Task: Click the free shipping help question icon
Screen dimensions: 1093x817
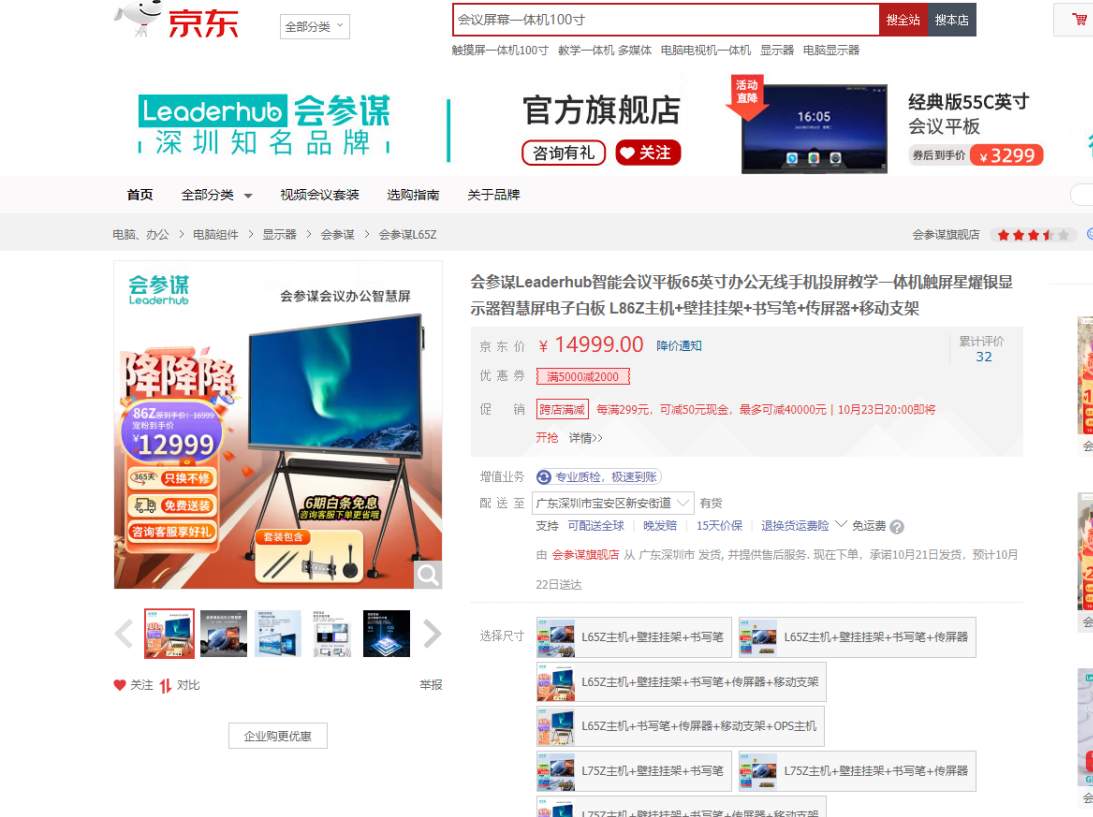Action: pyautogui.click(x=897, y=527)
